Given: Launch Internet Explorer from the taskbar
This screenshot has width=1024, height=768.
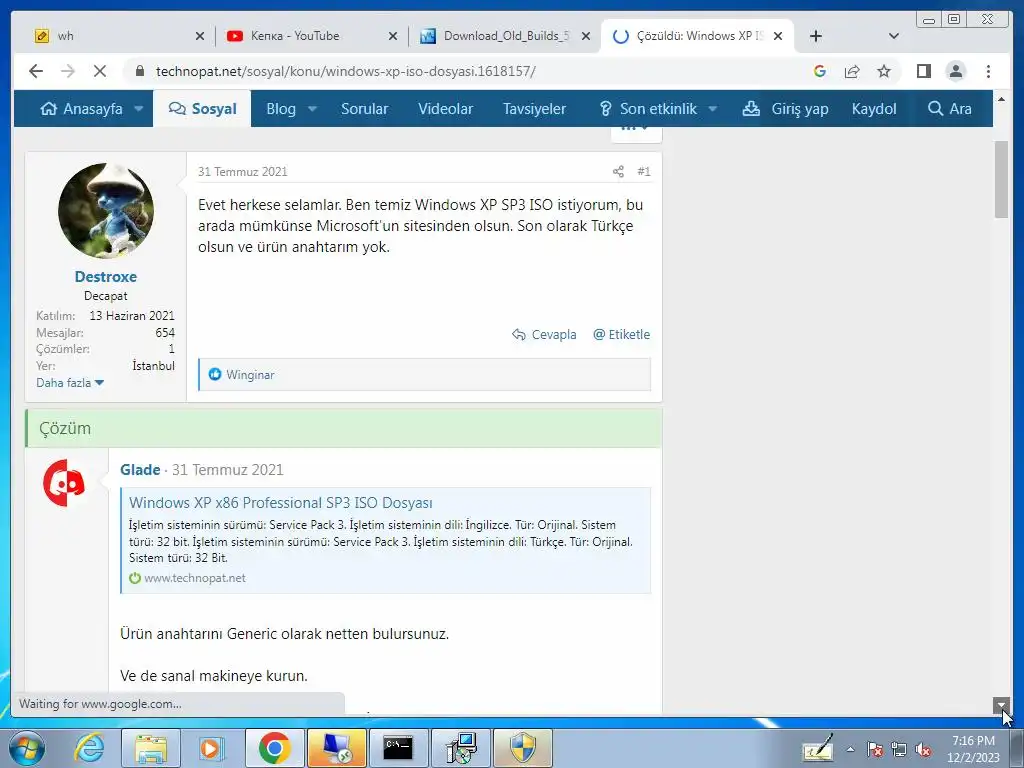Looking at the screenshot, I should pos(89,748).
